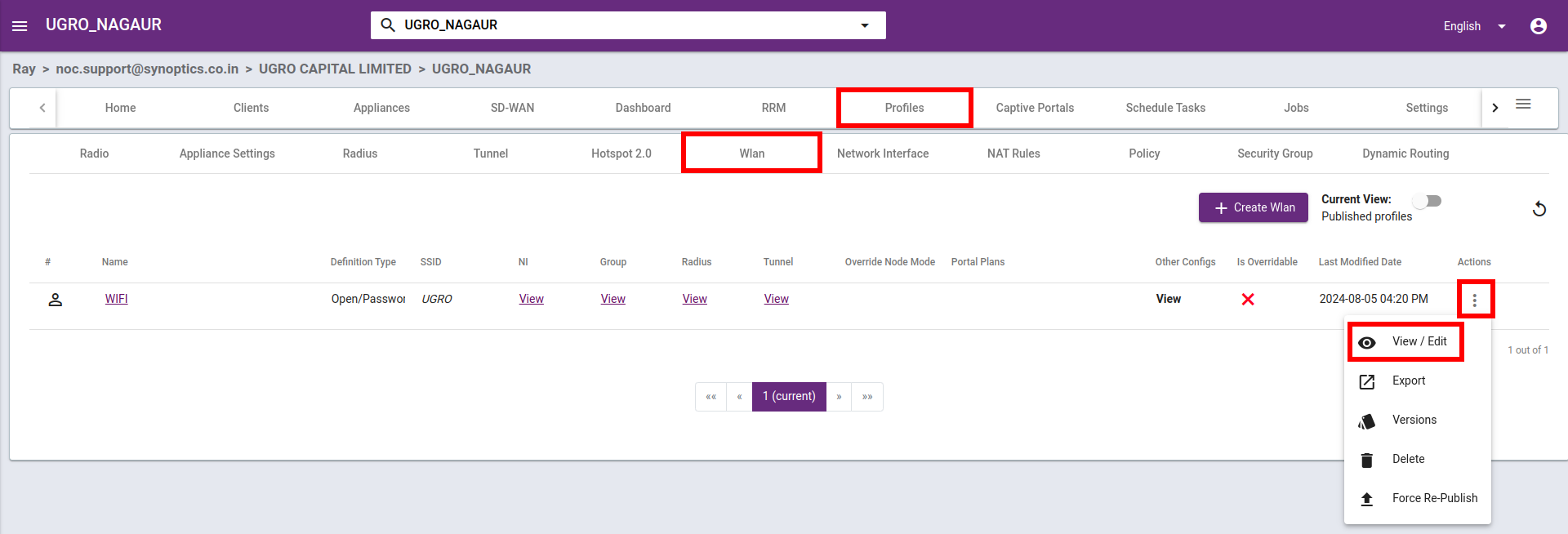
Task: Choose Delete from the actions menu
Action: tap(1418, 459)
